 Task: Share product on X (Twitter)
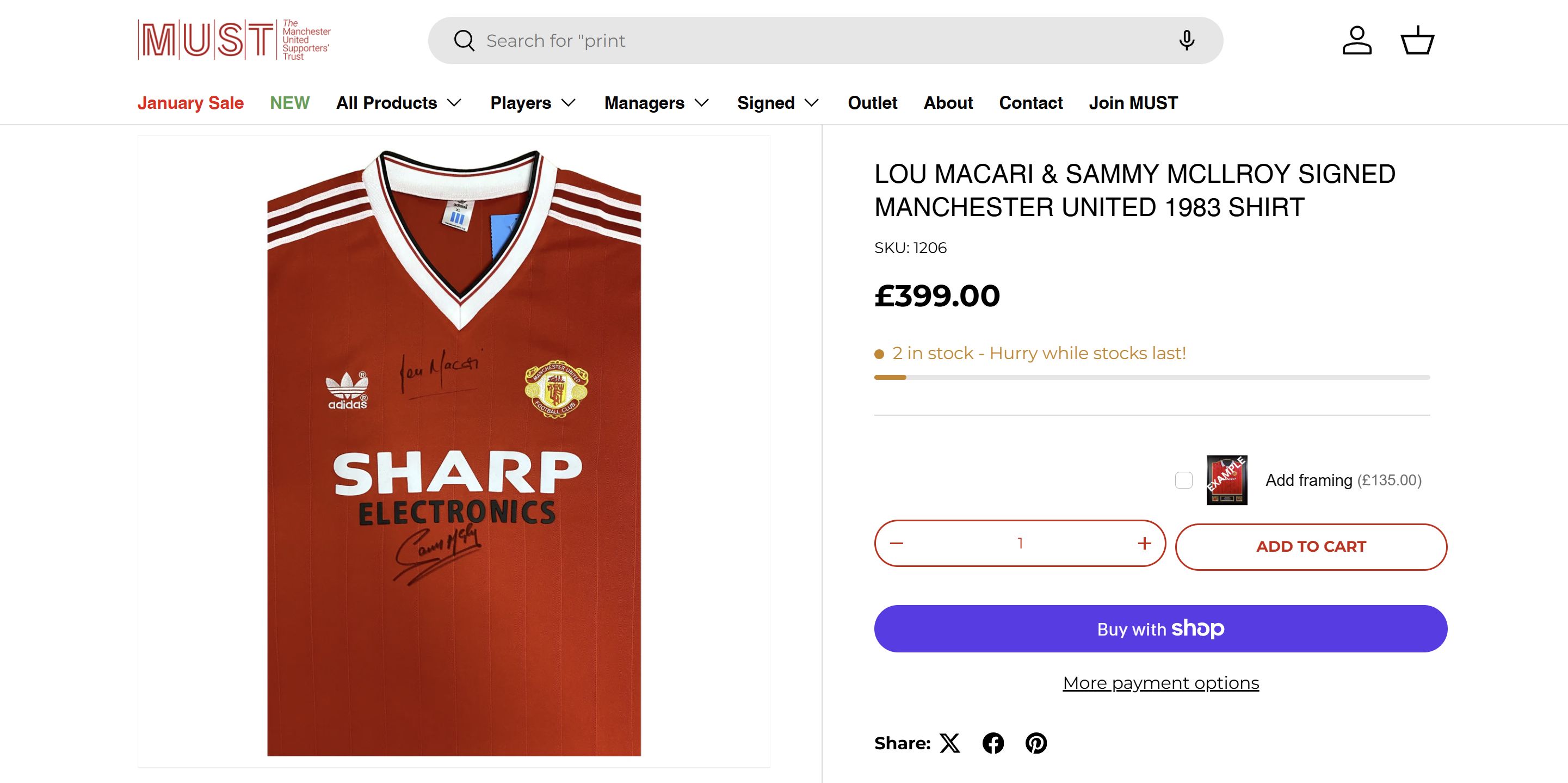949,743
